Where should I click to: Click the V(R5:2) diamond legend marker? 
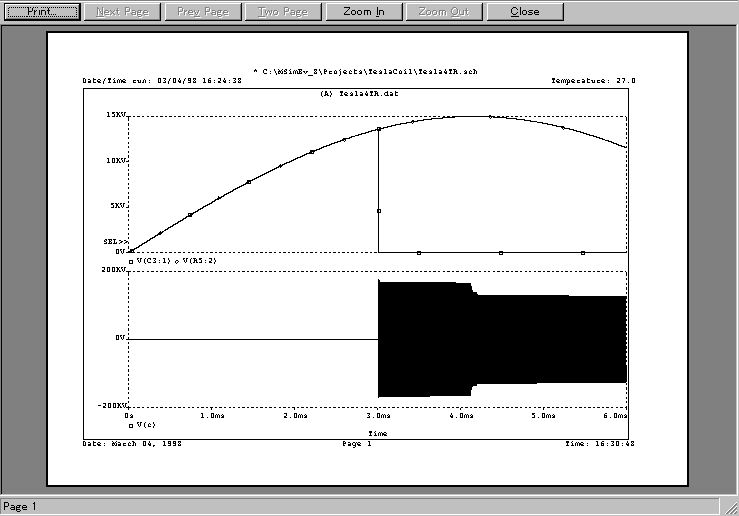(177, 260)
